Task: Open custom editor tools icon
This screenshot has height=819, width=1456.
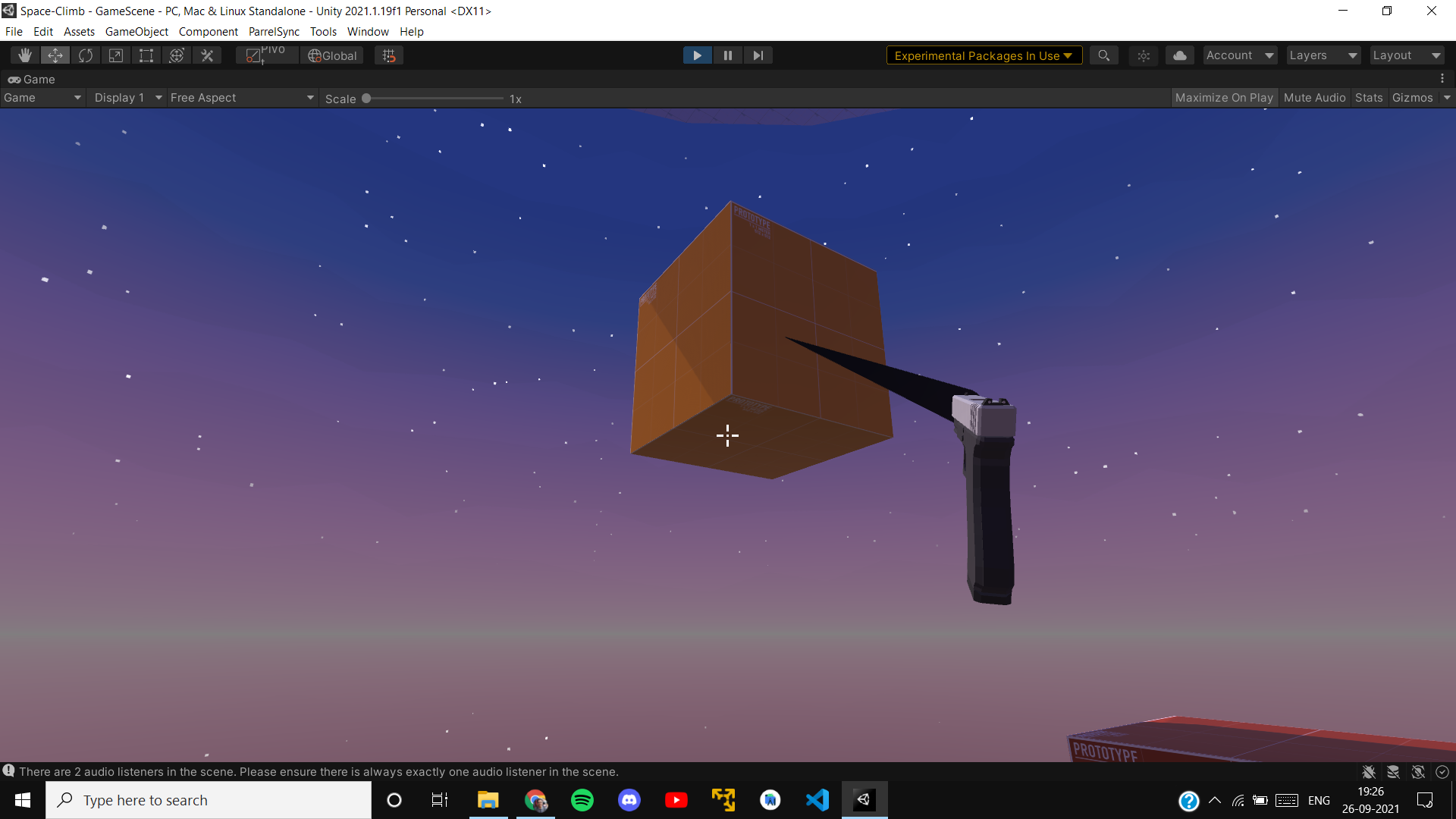Action: click(x=207, y=55)
